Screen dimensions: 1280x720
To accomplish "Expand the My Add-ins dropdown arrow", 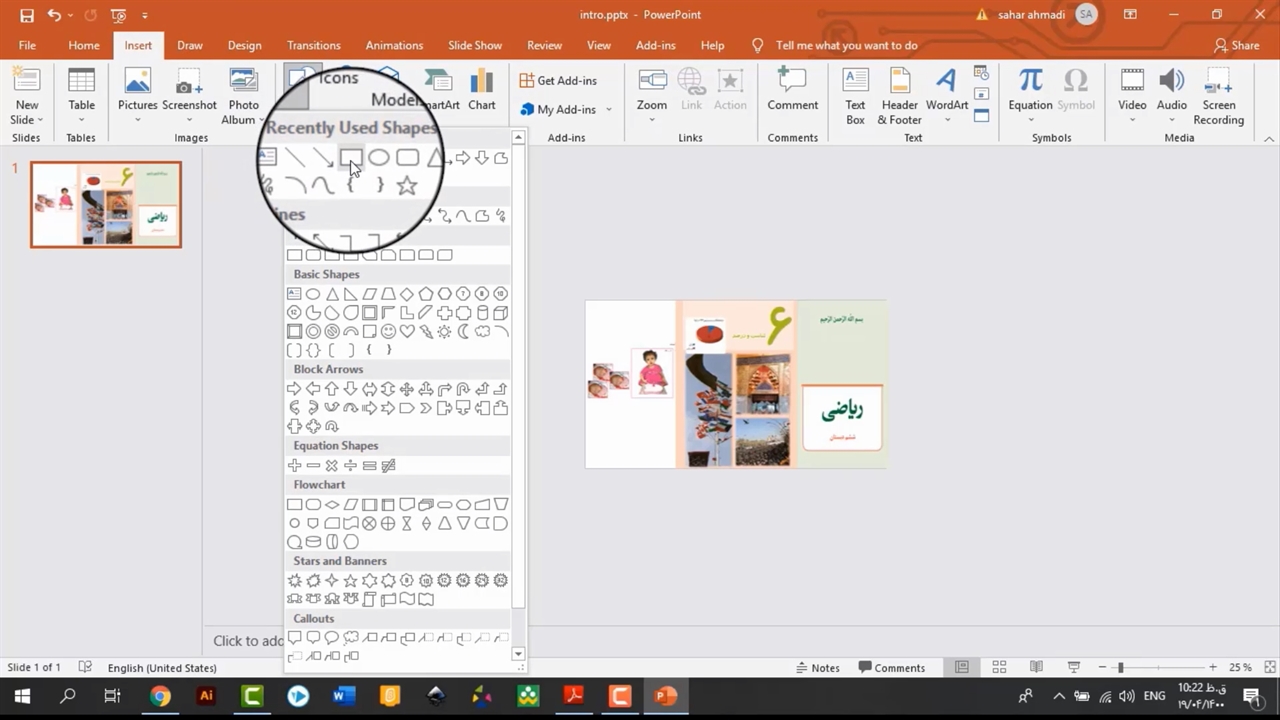I will click(x=608, y=110).
